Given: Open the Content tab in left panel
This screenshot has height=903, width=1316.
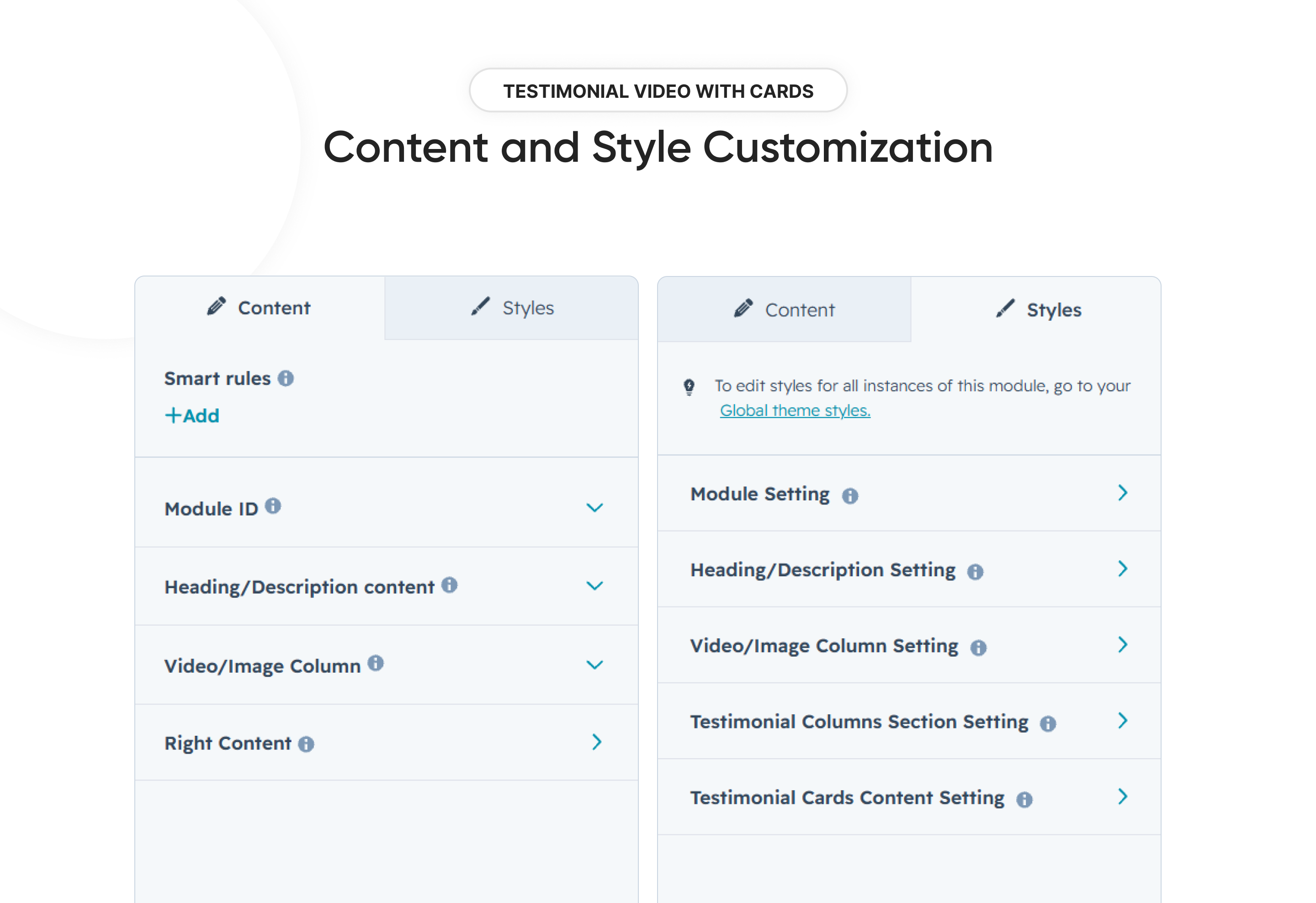Looking at the screenshot, I should (260, 308).
